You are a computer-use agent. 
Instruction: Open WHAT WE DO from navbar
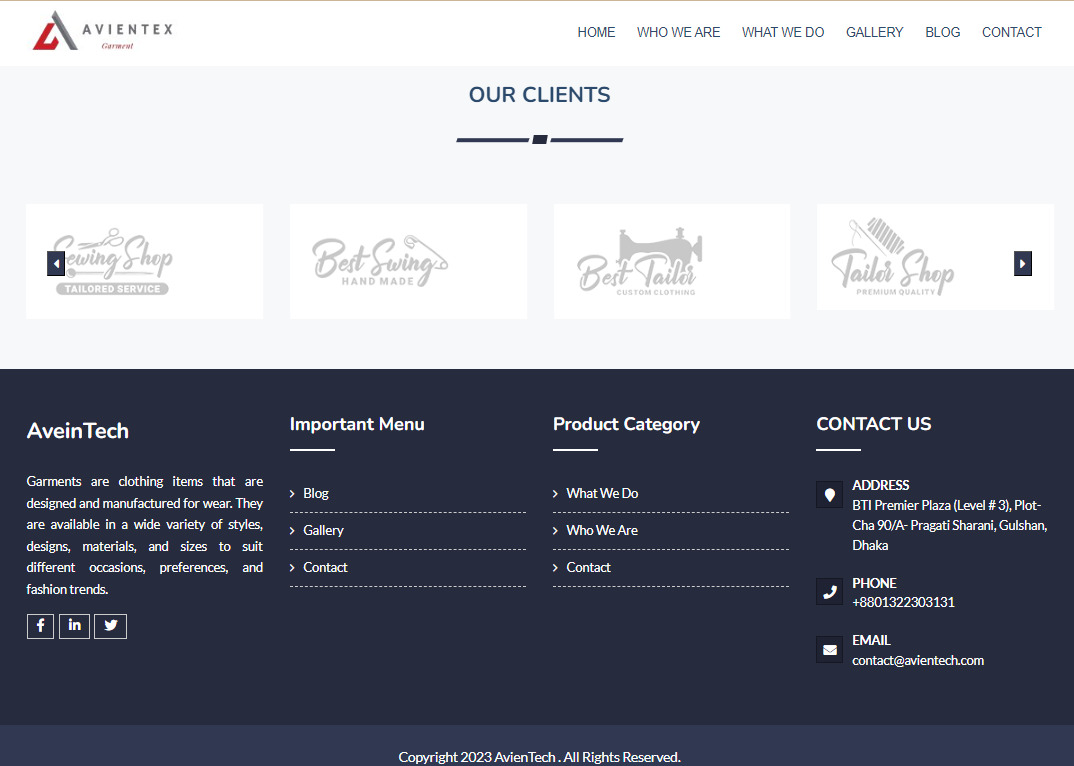click(783, 32)
